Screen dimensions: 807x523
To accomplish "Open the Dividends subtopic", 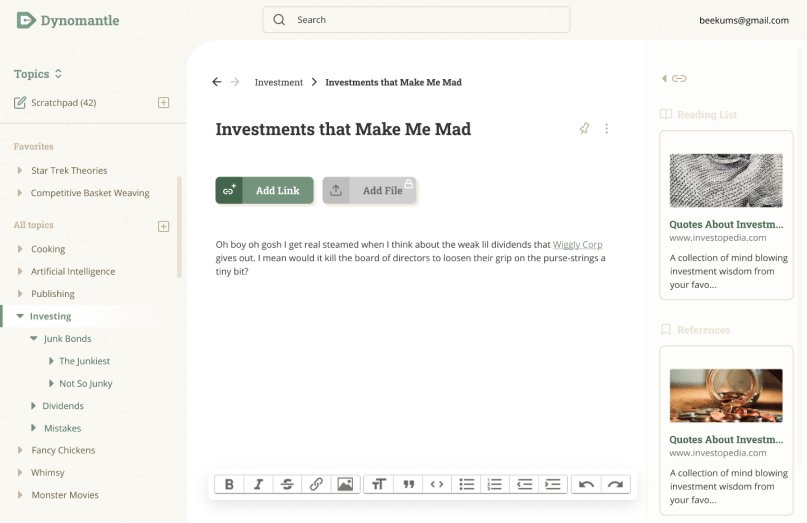I will coord(63,406).
